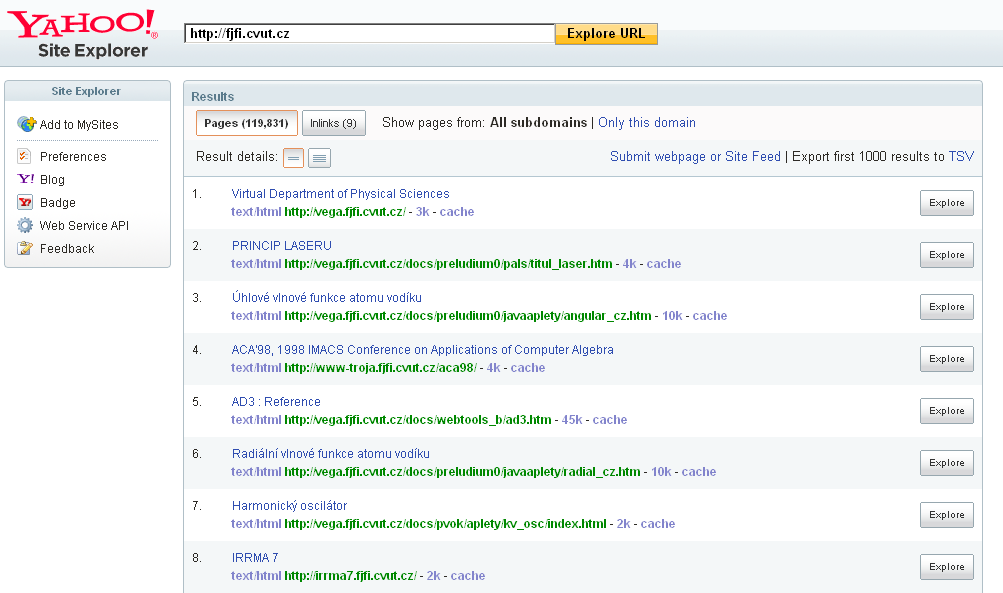Click green URL ending webtools_b/ad3.htm
This screenshot has height=593, width=1003.
pyautogui.click(x=418, y=420)
